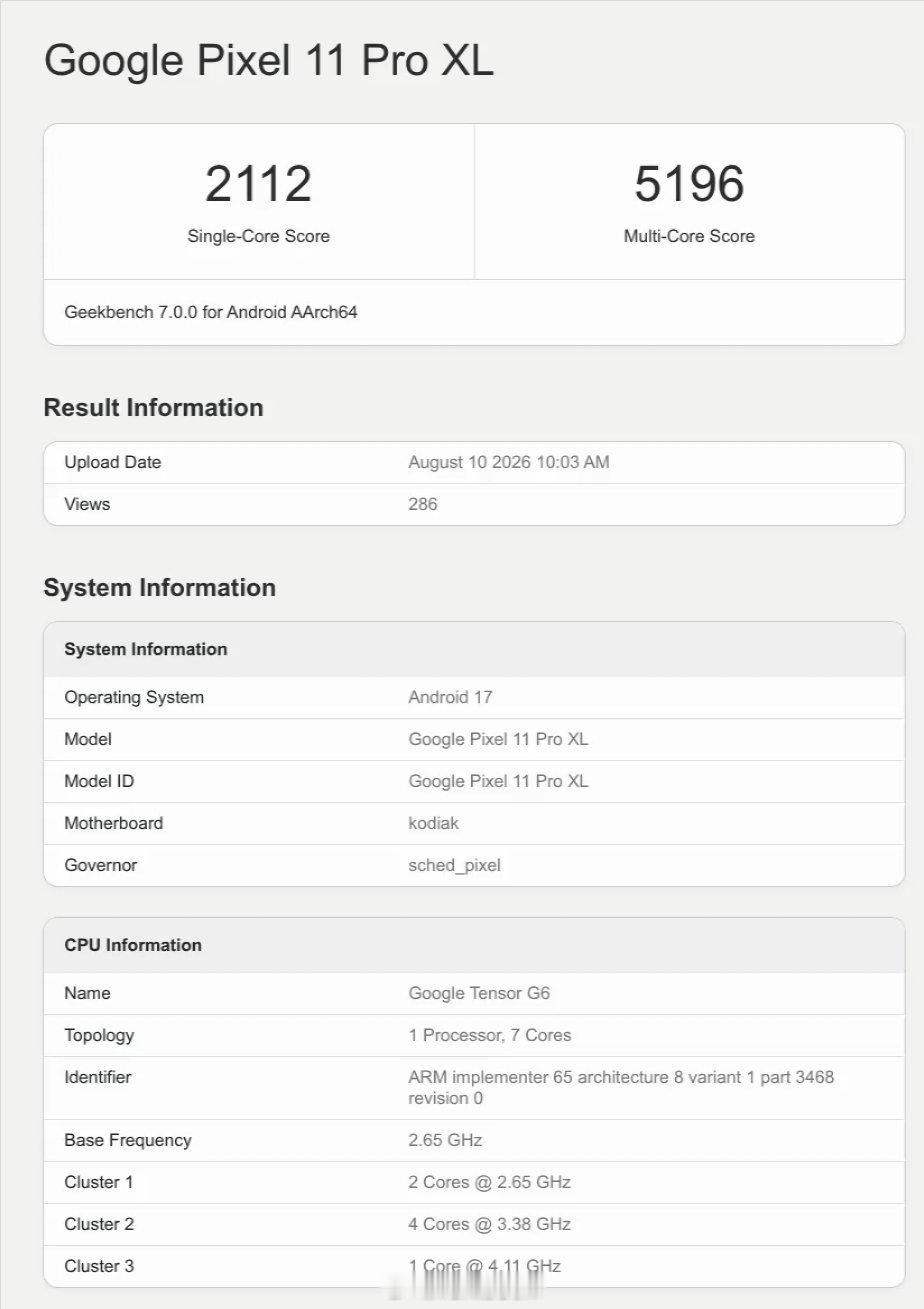Select the Google Tensor G6 value

pos(479,993)
